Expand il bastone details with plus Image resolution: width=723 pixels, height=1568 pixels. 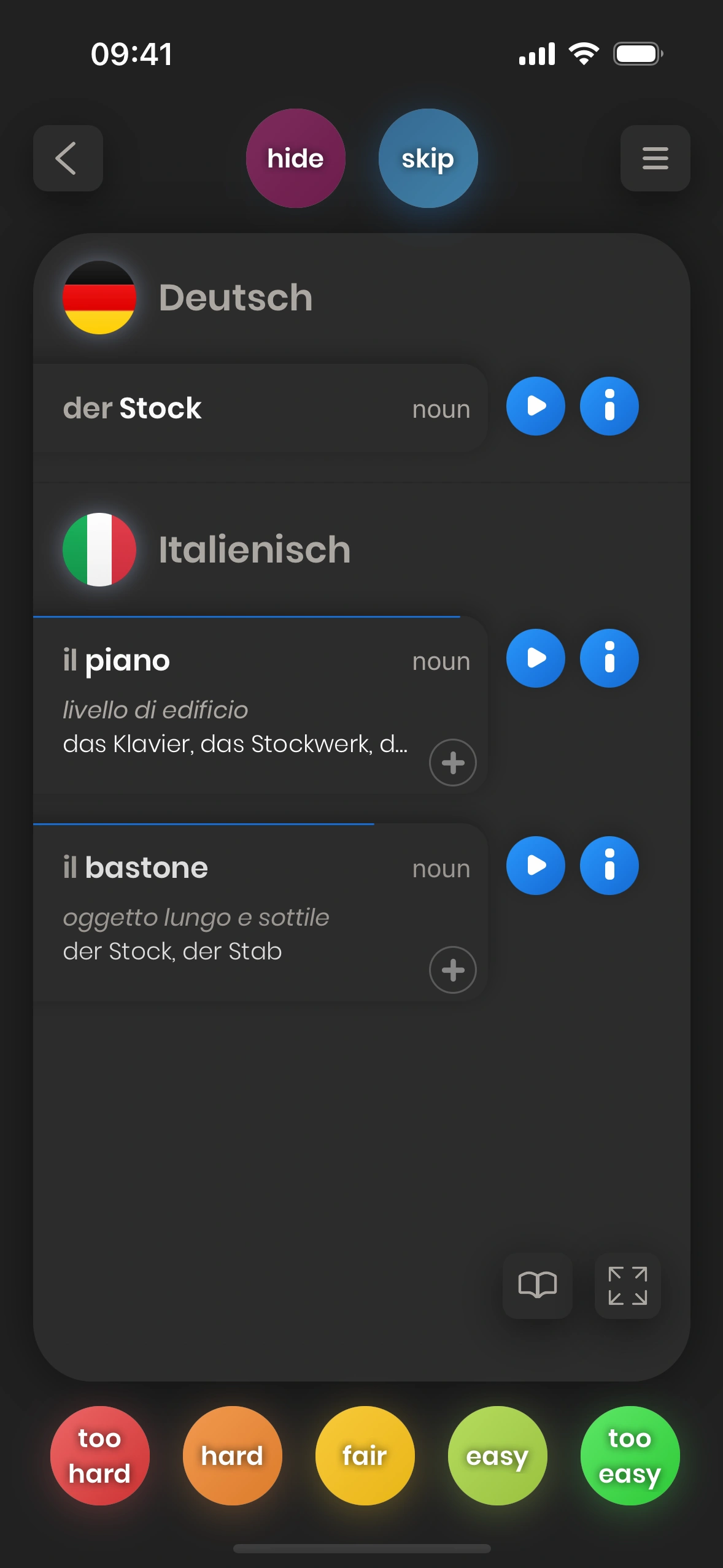pos(452,970)
